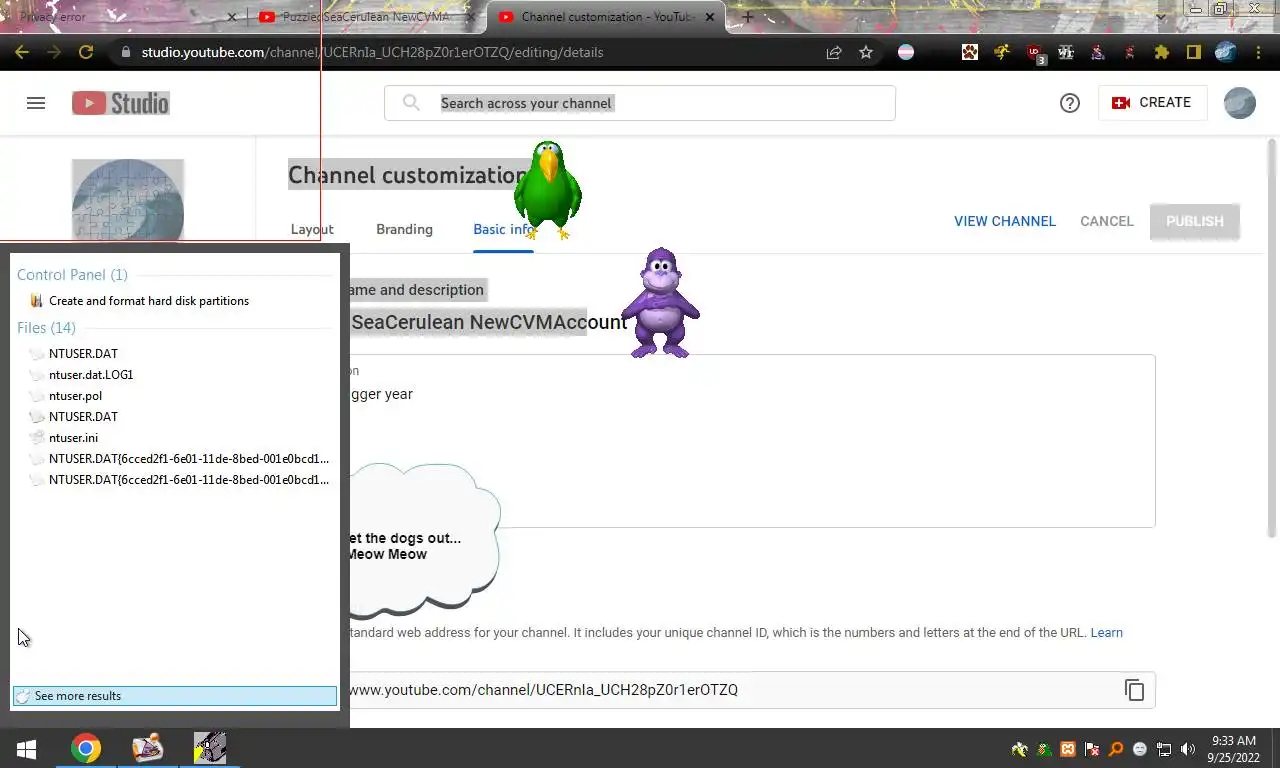Click the PUBLISH button
The width and height of the screenshot is (1280, 768).
pos(1195,221)
